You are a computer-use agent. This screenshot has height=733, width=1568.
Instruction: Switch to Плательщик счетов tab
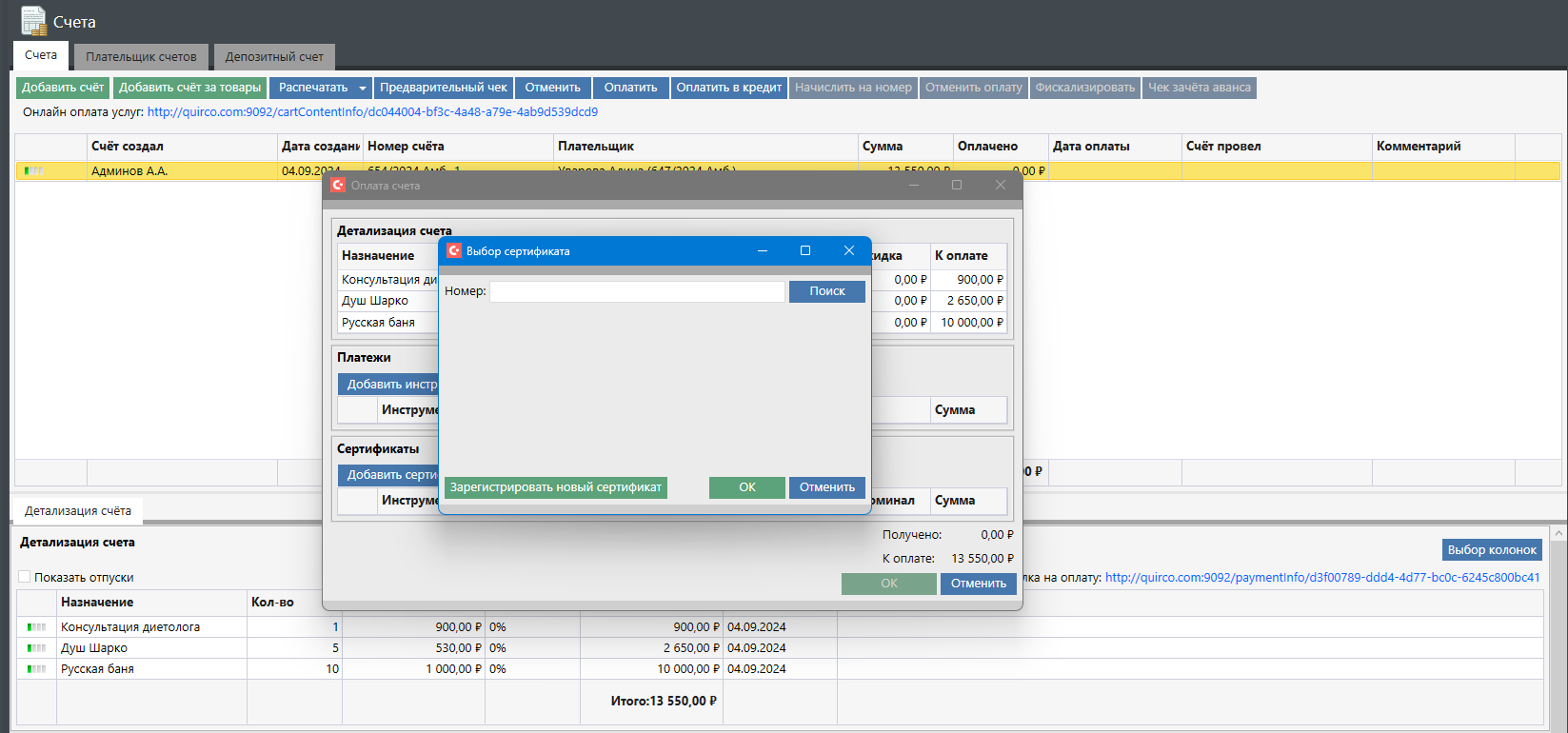(x=141, y=57)
